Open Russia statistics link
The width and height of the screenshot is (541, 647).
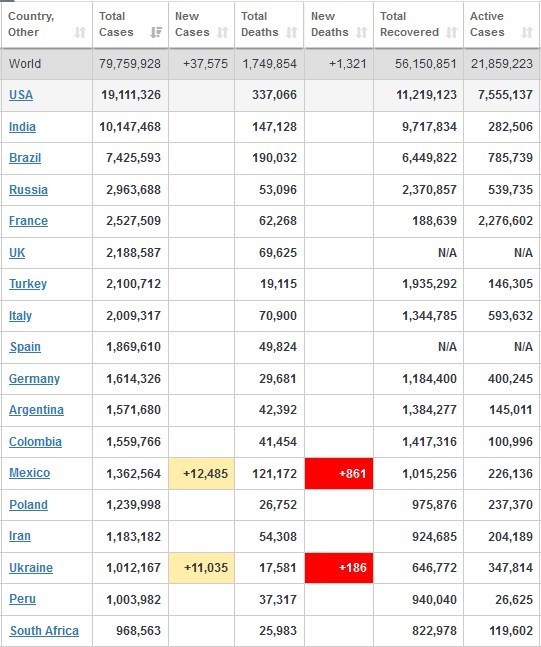pyautogui.click(x=28, y=190)
